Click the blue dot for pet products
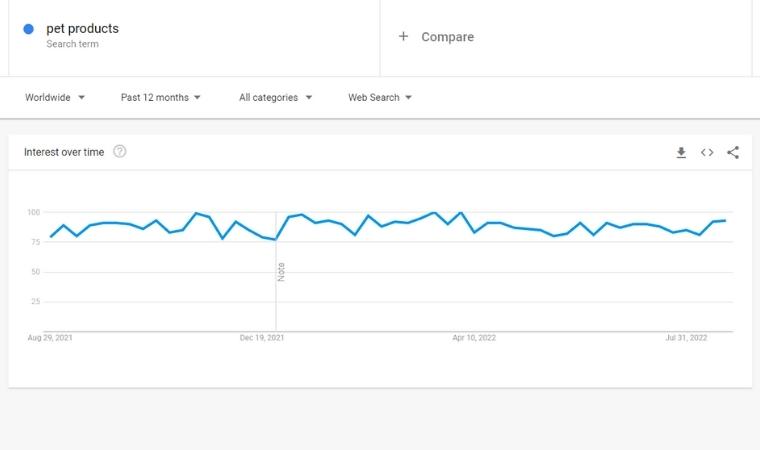The width and height of the screenshot is (760, 450). [x=29, y=29]
